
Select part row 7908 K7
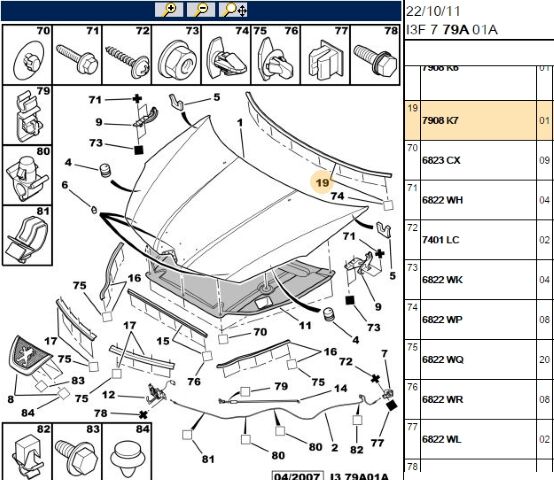tap(479, 120)
